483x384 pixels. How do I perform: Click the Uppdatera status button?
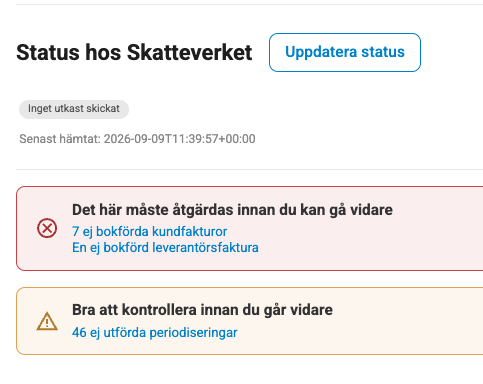coord(345,52)
